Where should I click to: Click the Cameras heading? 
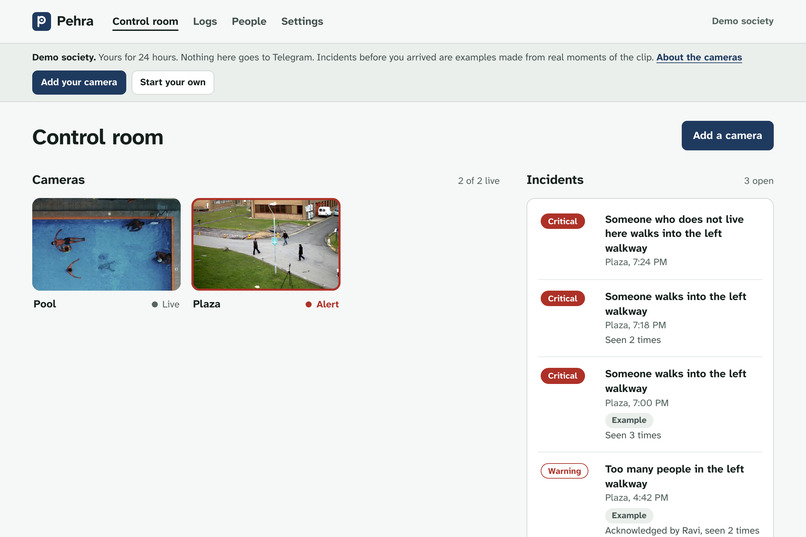58,180
